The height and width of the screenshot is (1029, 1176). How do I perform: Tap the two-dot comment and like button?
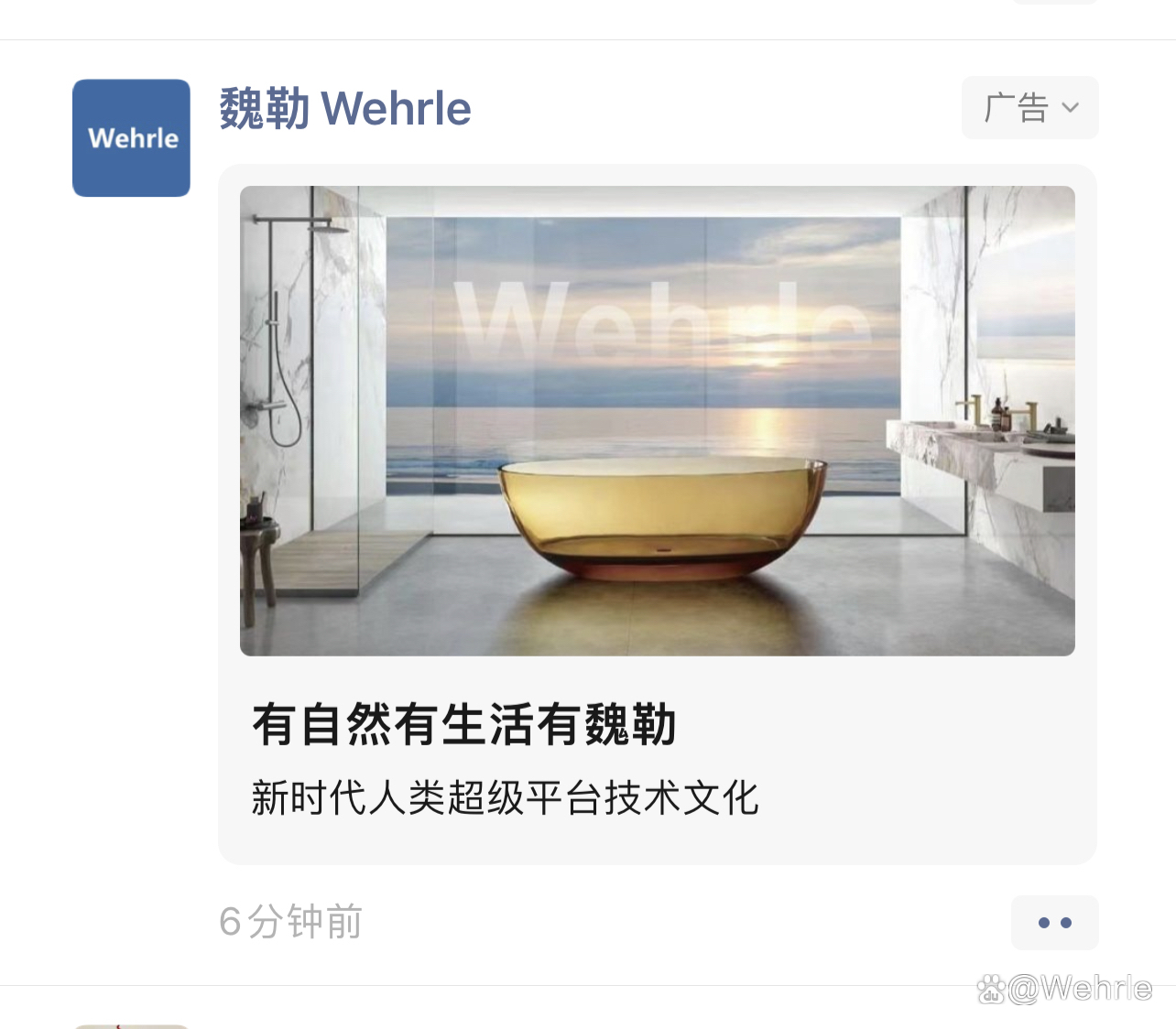click(x=1054, y=923)
